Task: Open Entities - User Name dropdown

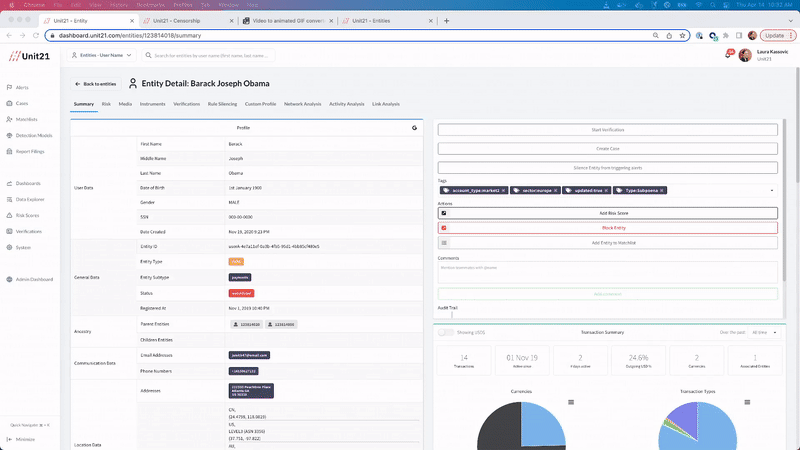Action: pos(102,55)
